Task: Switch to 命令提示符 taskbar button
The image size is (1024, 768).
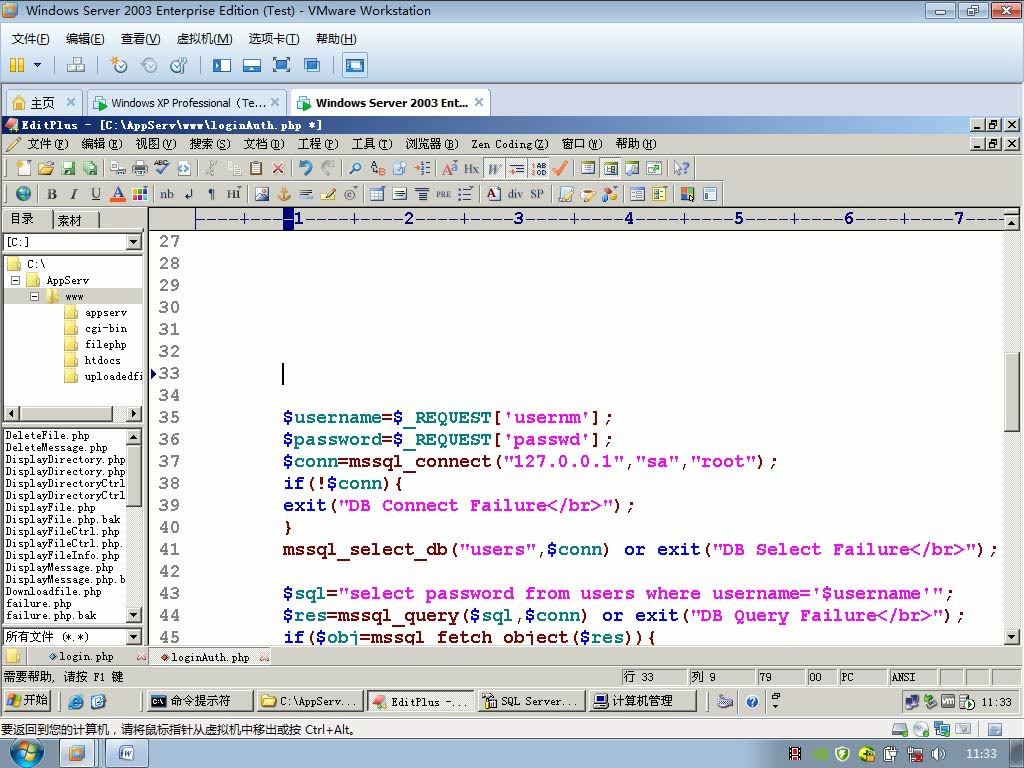Action: [199, 701]
